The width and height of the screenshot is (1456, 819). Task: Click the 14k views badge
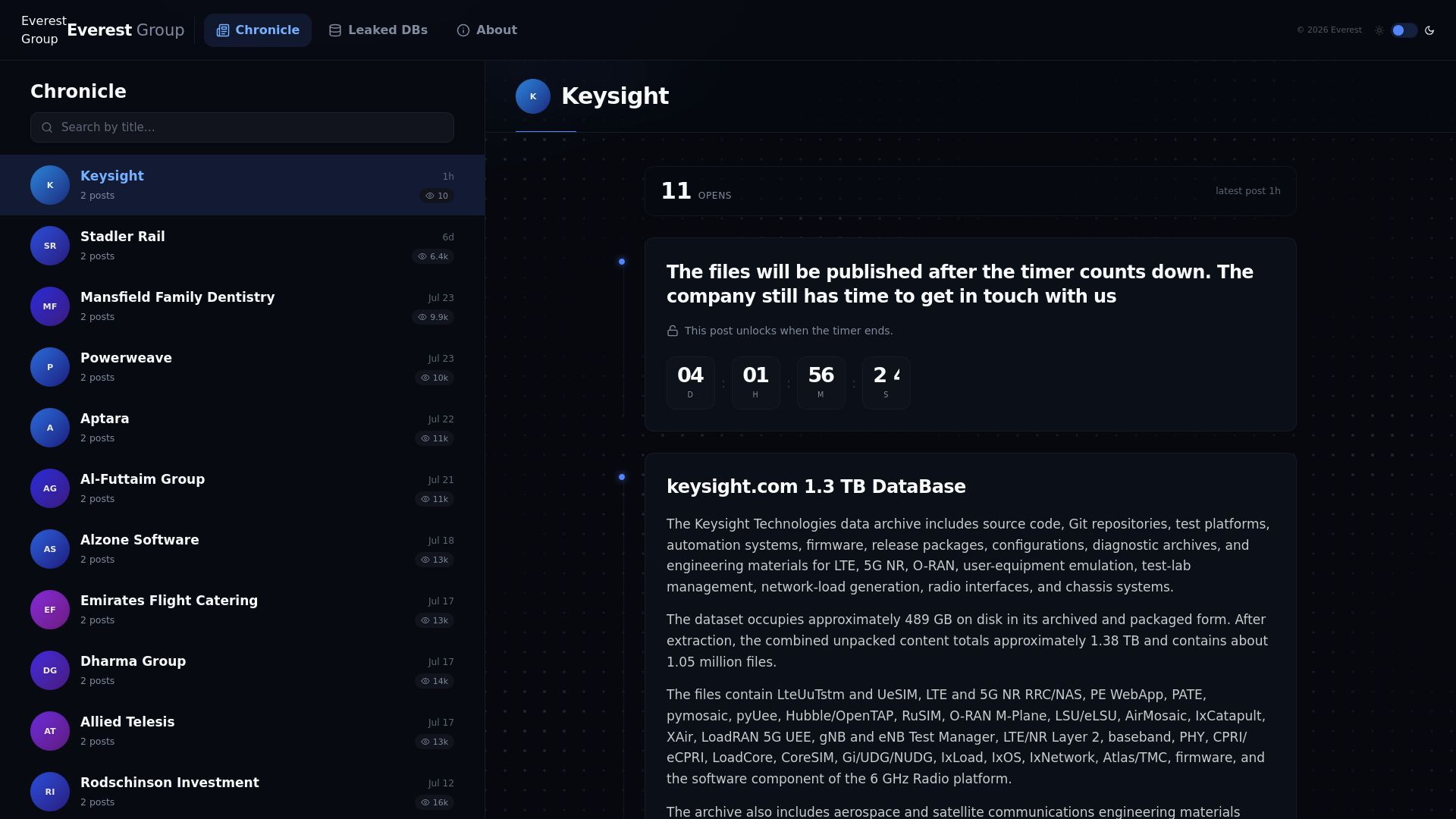click(435, 681)
